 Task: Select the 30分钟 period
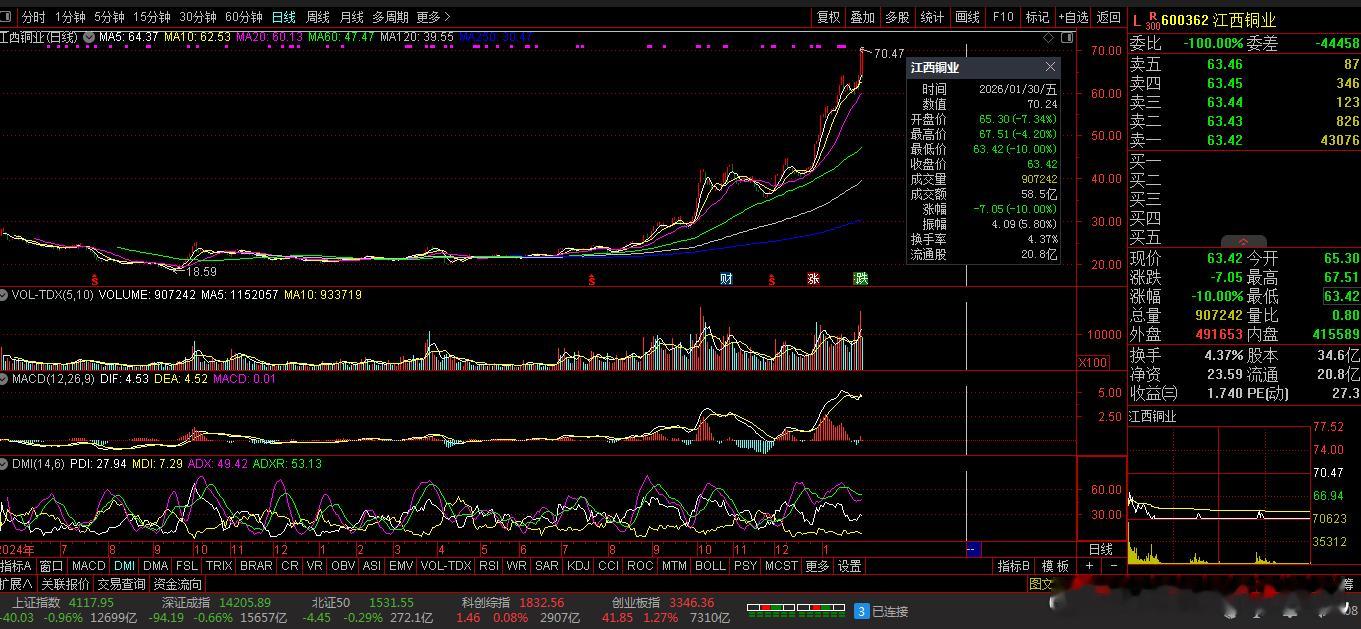click(198, 17)
